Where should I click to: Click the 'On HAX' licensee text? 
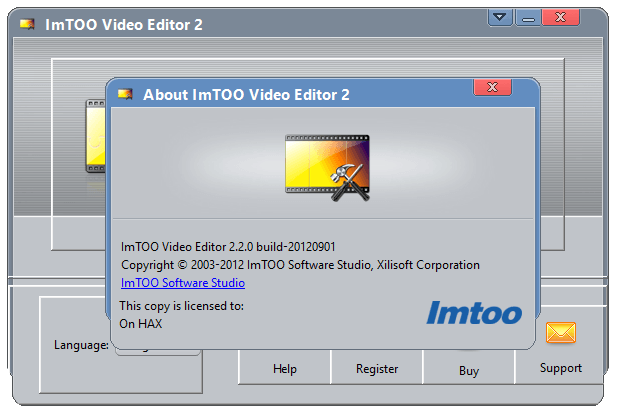(x=141, y=324)
